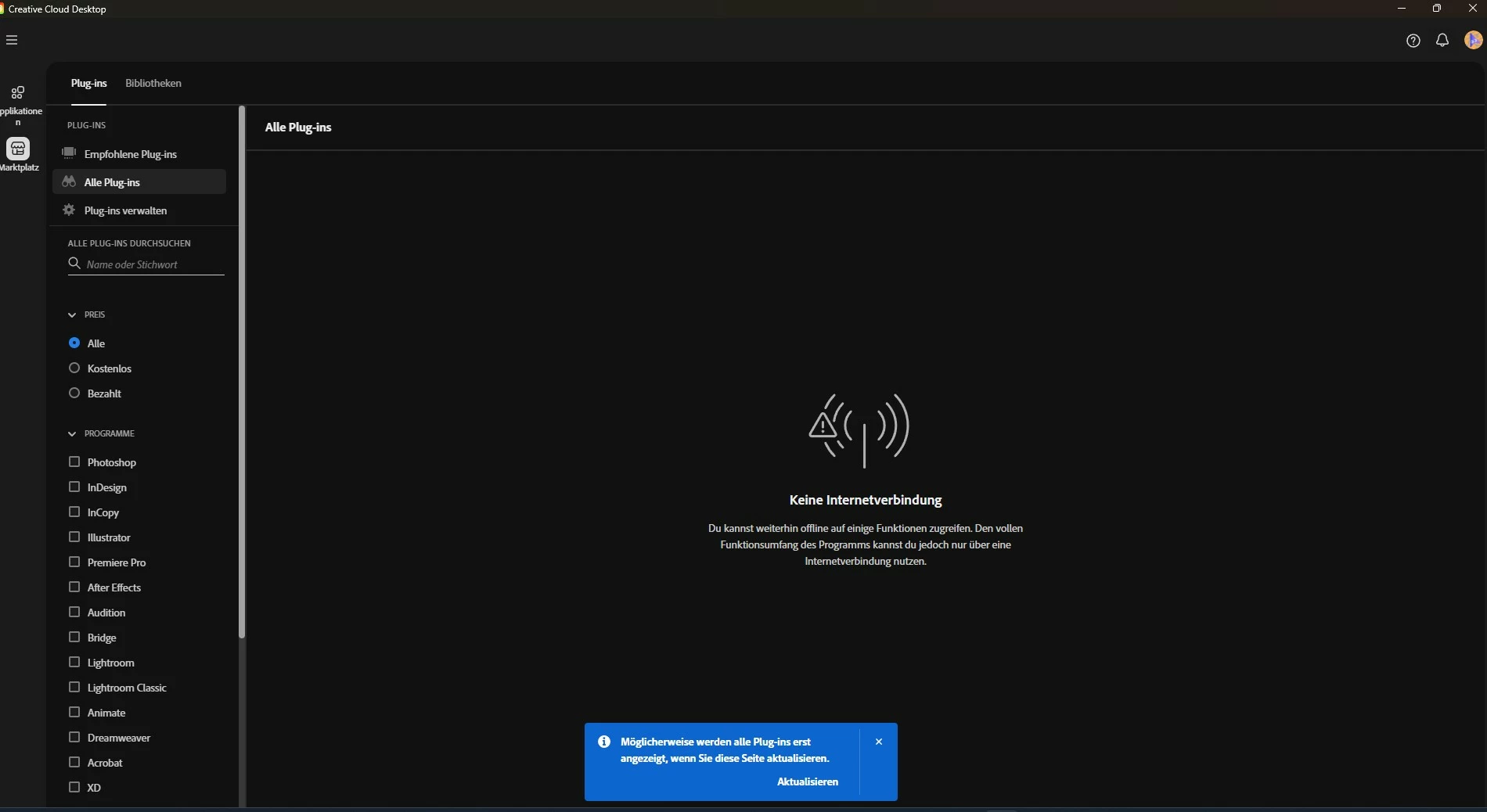Minimize the Creative Cloud window
This screenshot has height=812, width=1487.
pyautogui.click(x=1401, y=8)
